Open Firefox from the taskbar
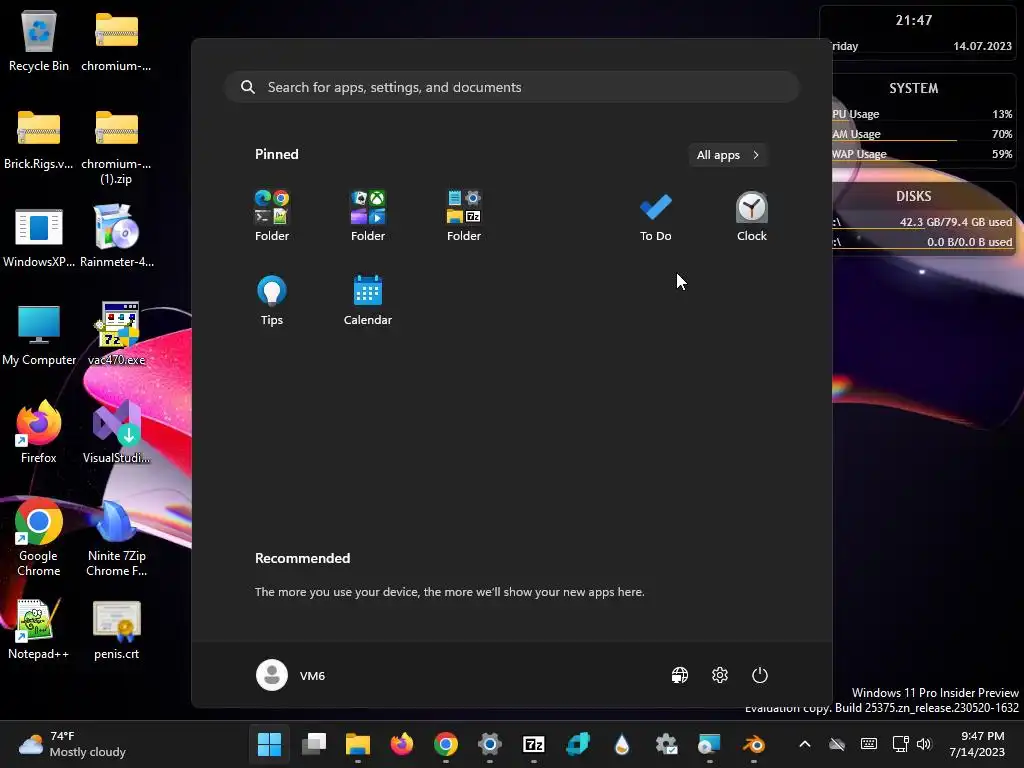Viewport: 1024px width, 768px height. pyautogui.click(x=402, y=744)
